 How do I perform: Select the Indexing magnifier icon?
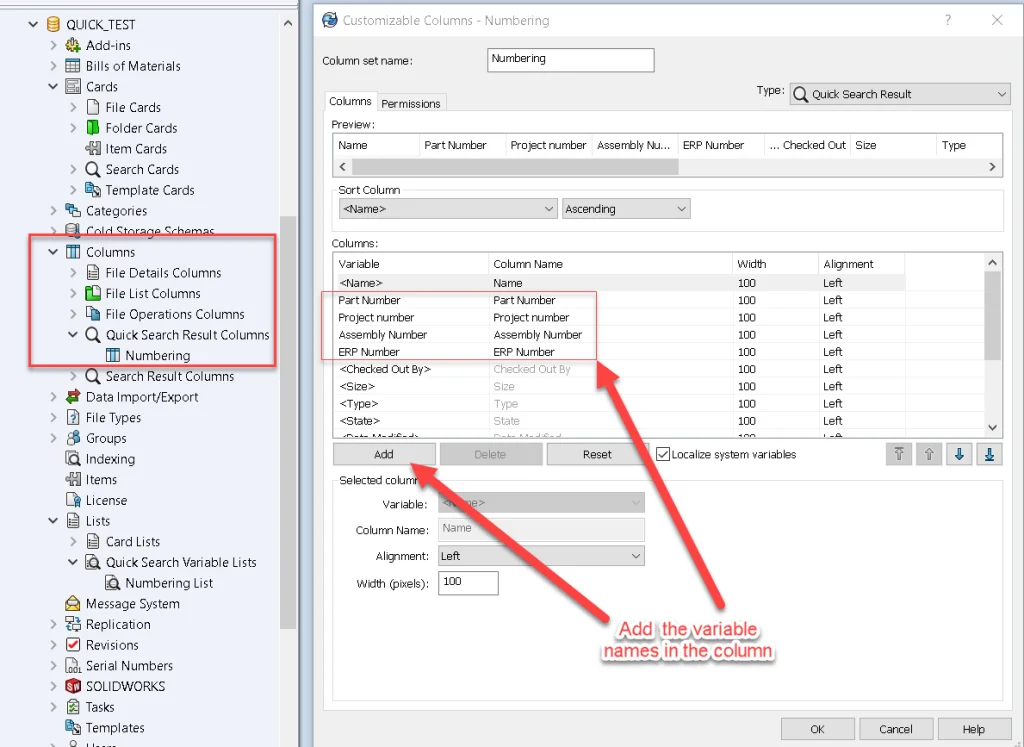click(x=73, y=459)
